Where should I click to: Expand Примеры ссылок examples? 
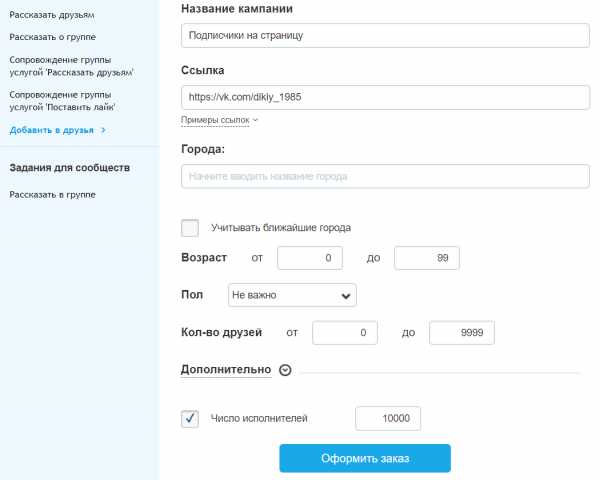click(x=215, y=120)
